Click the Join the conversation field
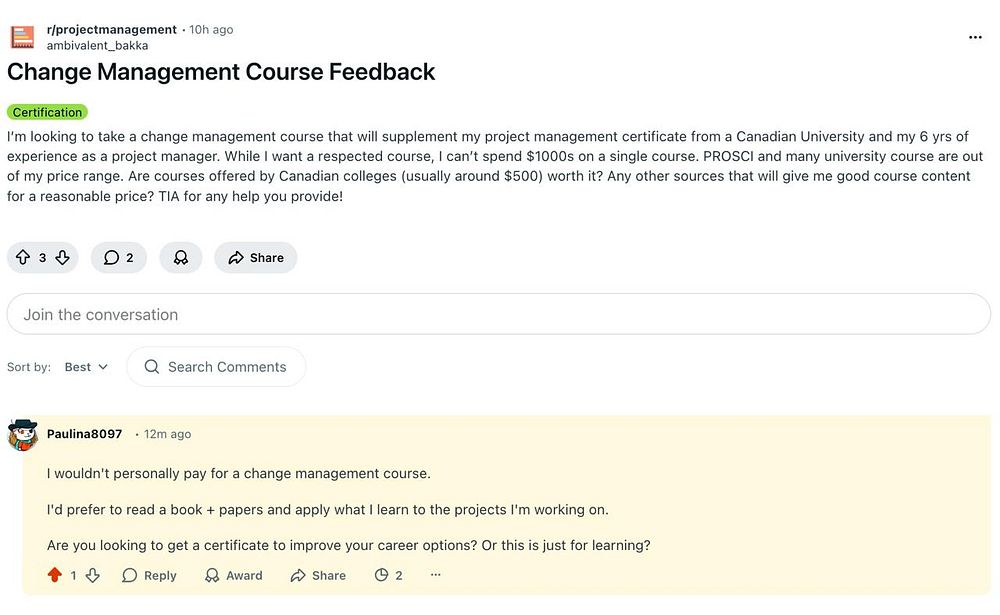This screenshot has width=1000, height=615. (498, 314)
